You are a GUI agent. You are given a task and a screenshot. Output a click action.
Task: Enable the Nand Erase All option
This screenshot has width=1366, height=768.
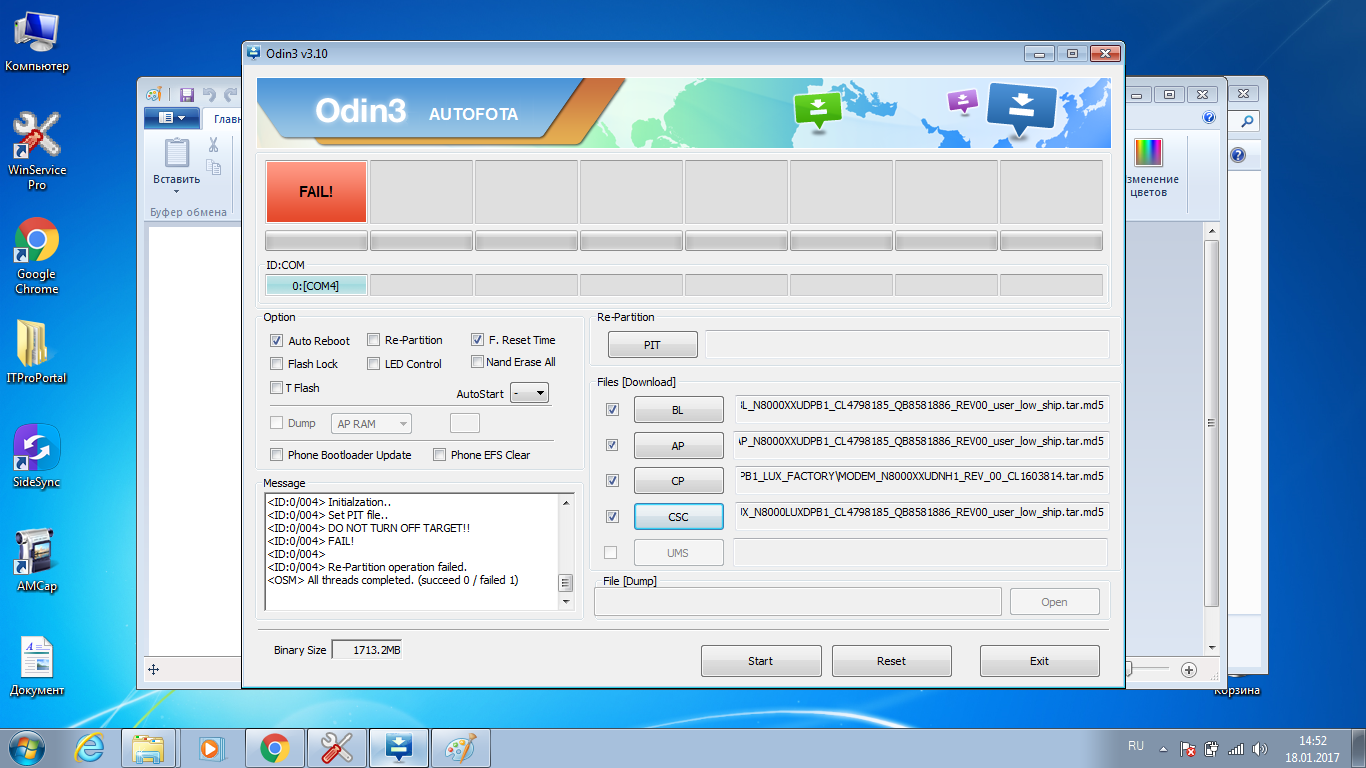coord(478,362)
